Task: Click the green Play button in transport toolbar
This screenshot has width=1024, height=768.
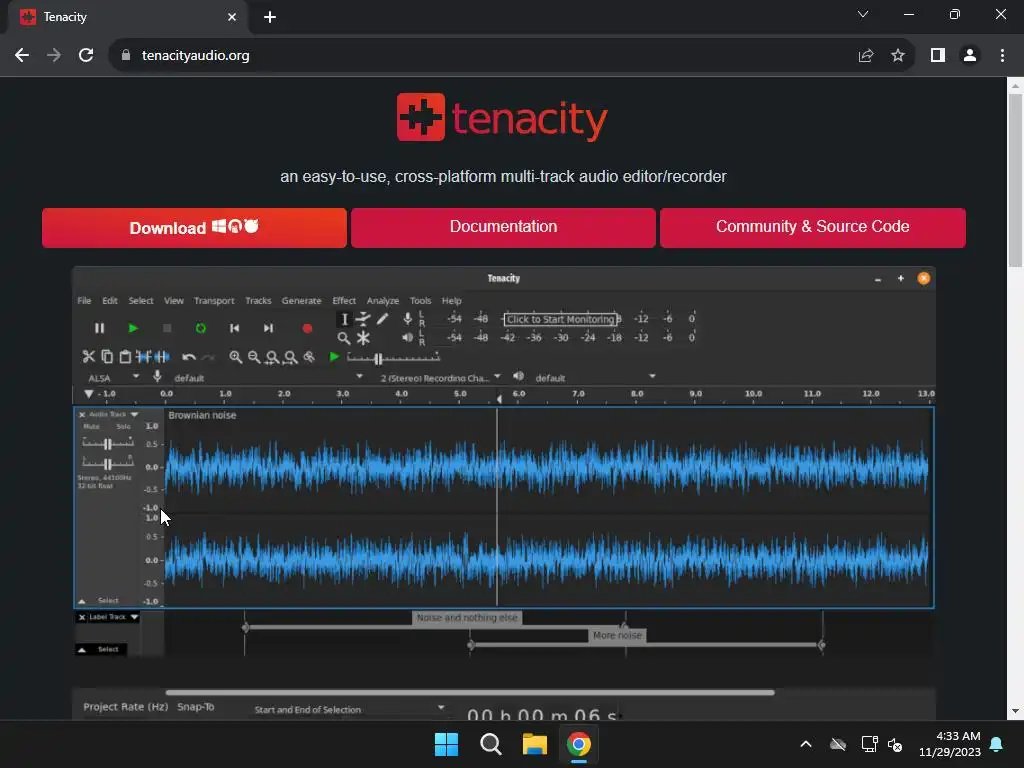Action: point(133,328)
